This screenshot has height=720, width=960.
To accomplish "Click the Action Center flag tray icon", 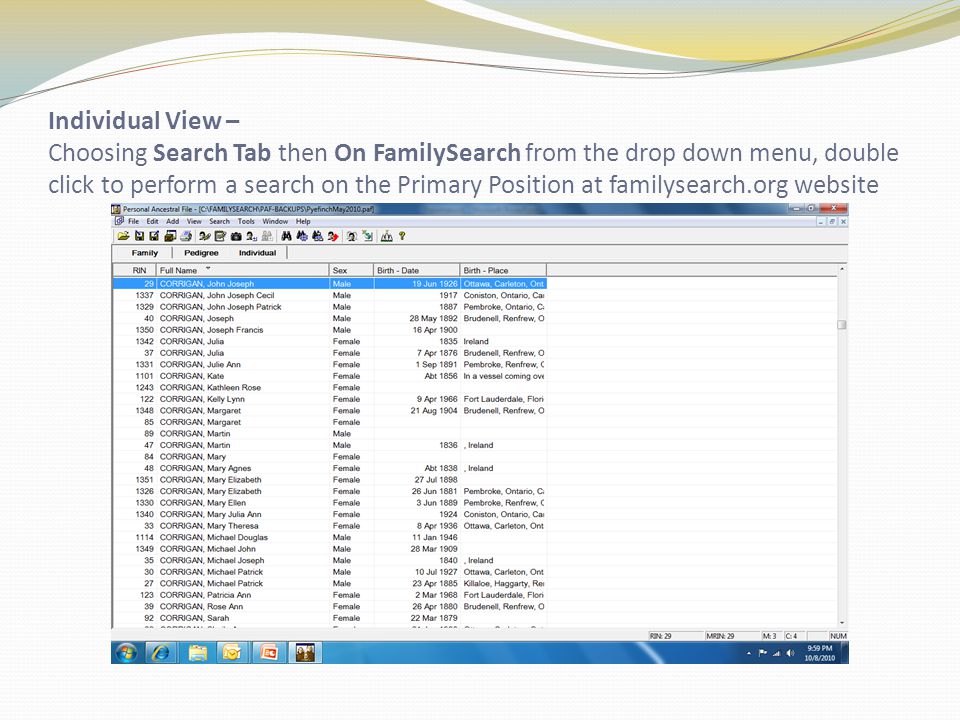I will click(x=763, y=653).
